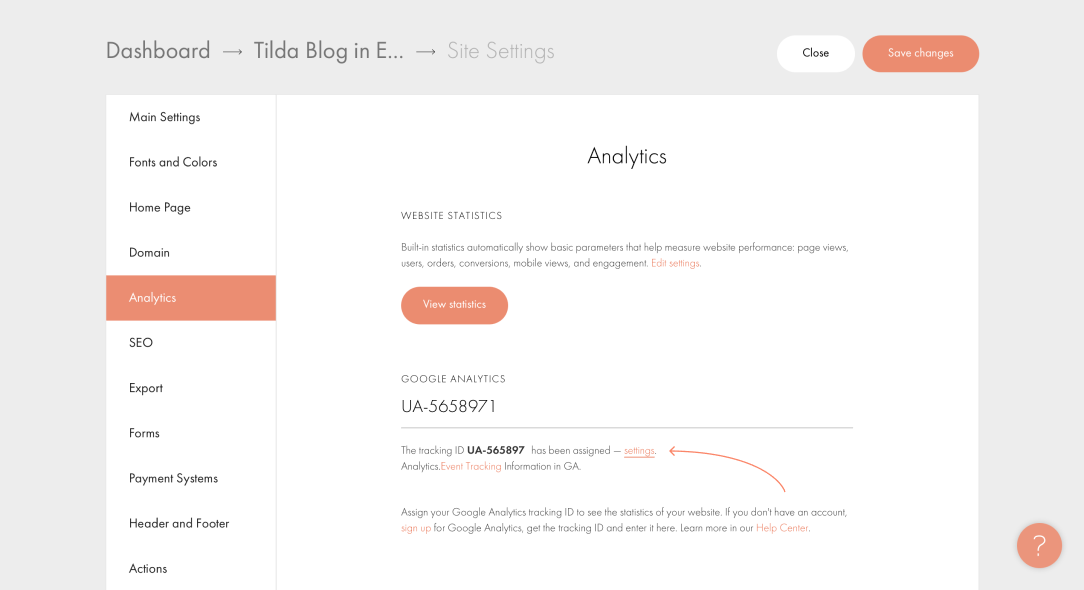Open the Domain settings tab
1084x590 pixels.
point(150,253)
